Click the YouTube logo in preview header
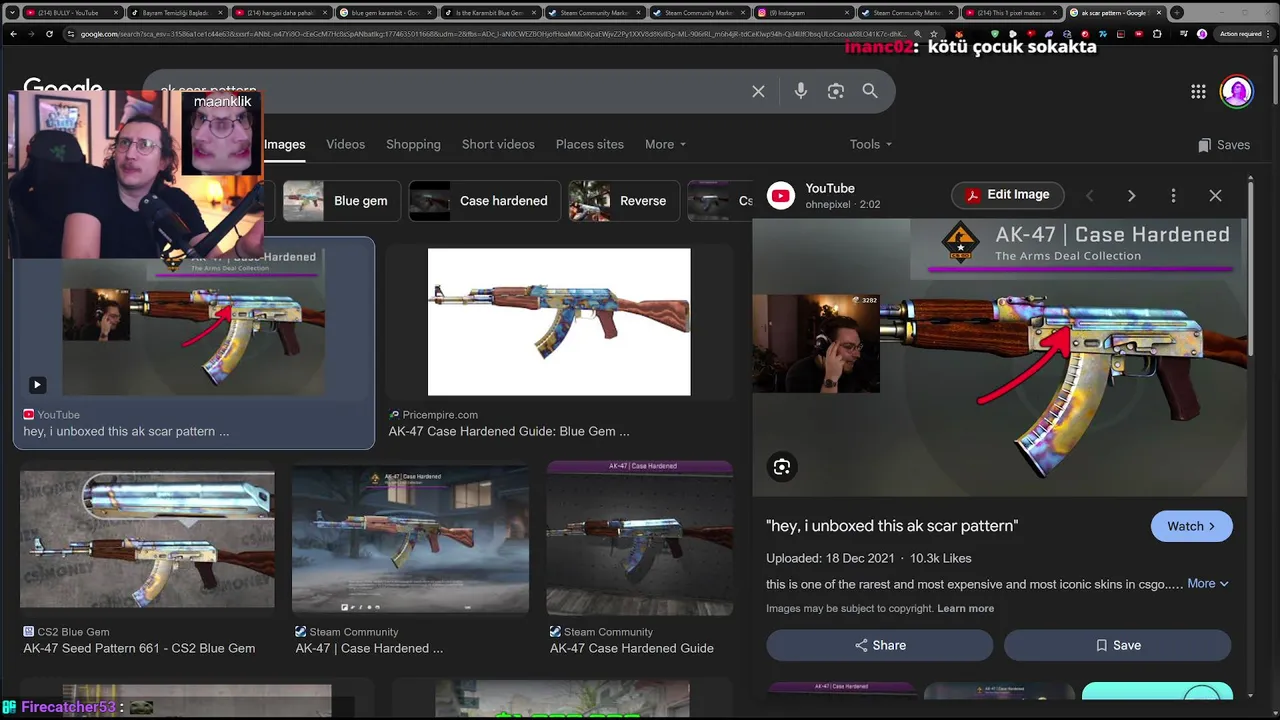This screenshot has height=720, width=1280. click(x=780, y=195)
